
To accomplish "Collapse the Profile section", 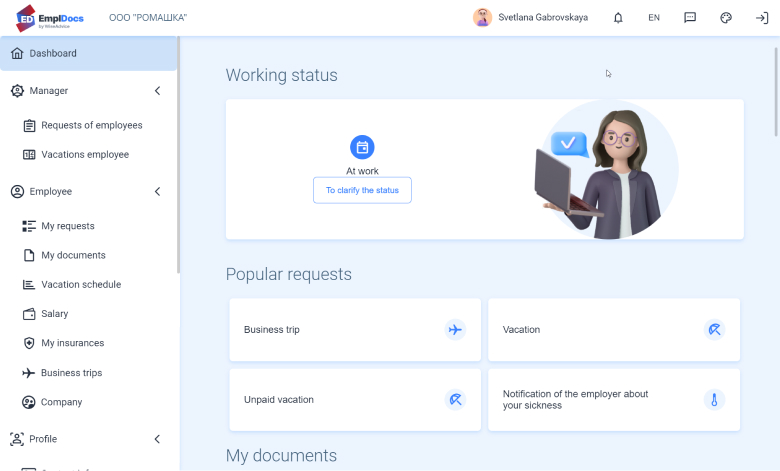I will [x=157, y=439].
